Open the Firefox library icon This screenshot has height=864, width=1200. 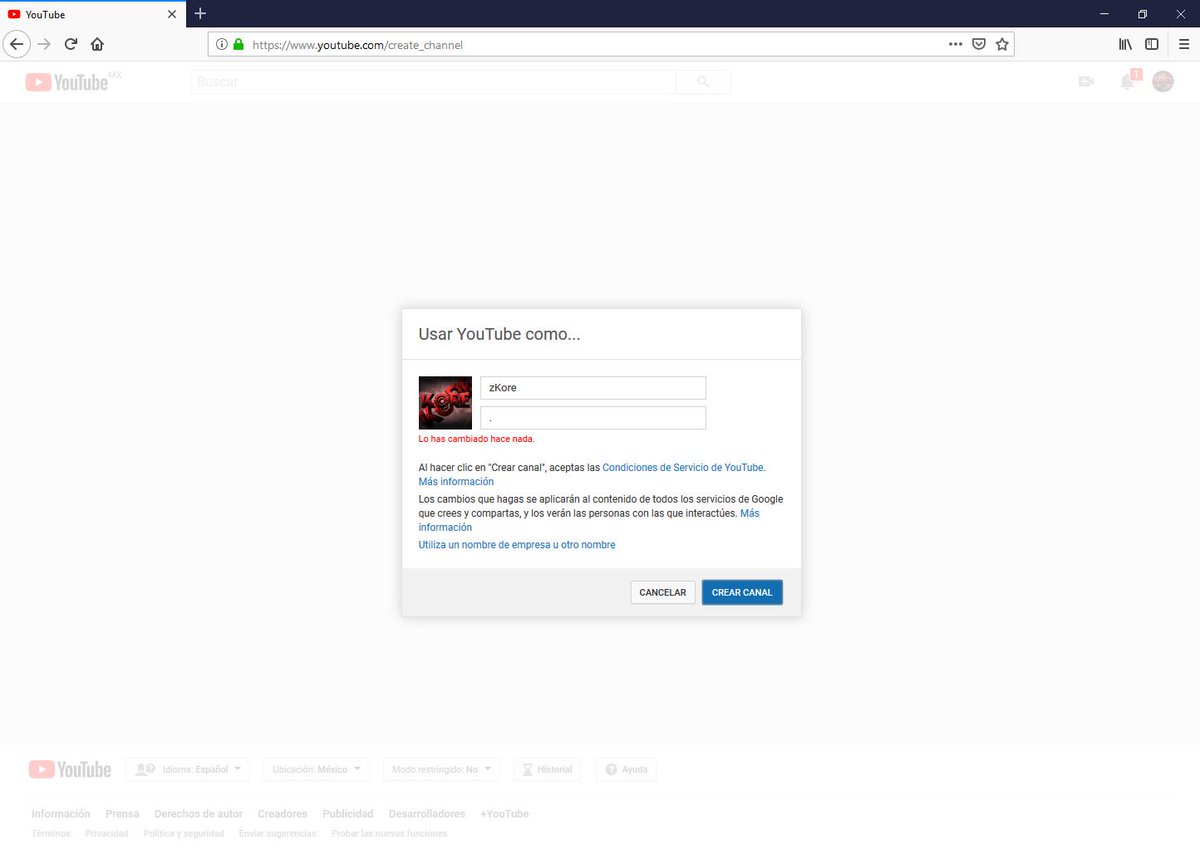click(1126, 44)
